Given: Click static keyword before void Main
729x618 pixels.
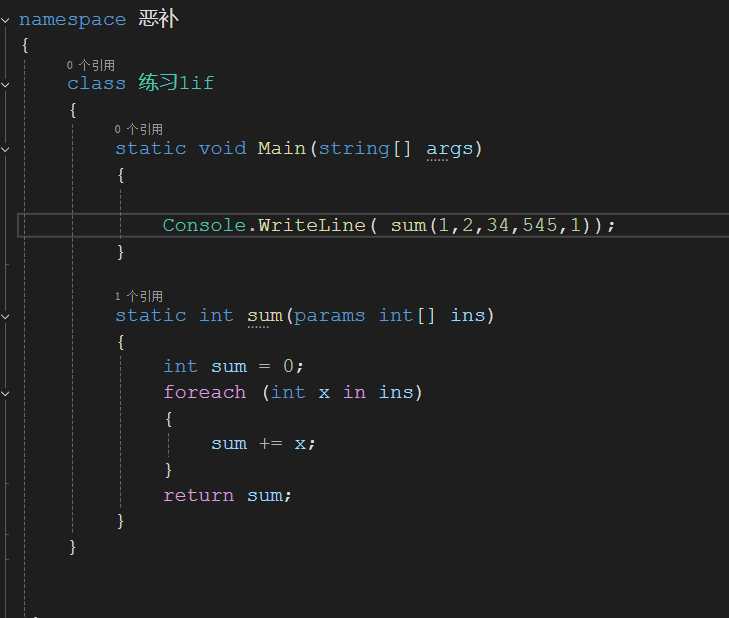Looking at the screenshot, I should click(151, 148).
